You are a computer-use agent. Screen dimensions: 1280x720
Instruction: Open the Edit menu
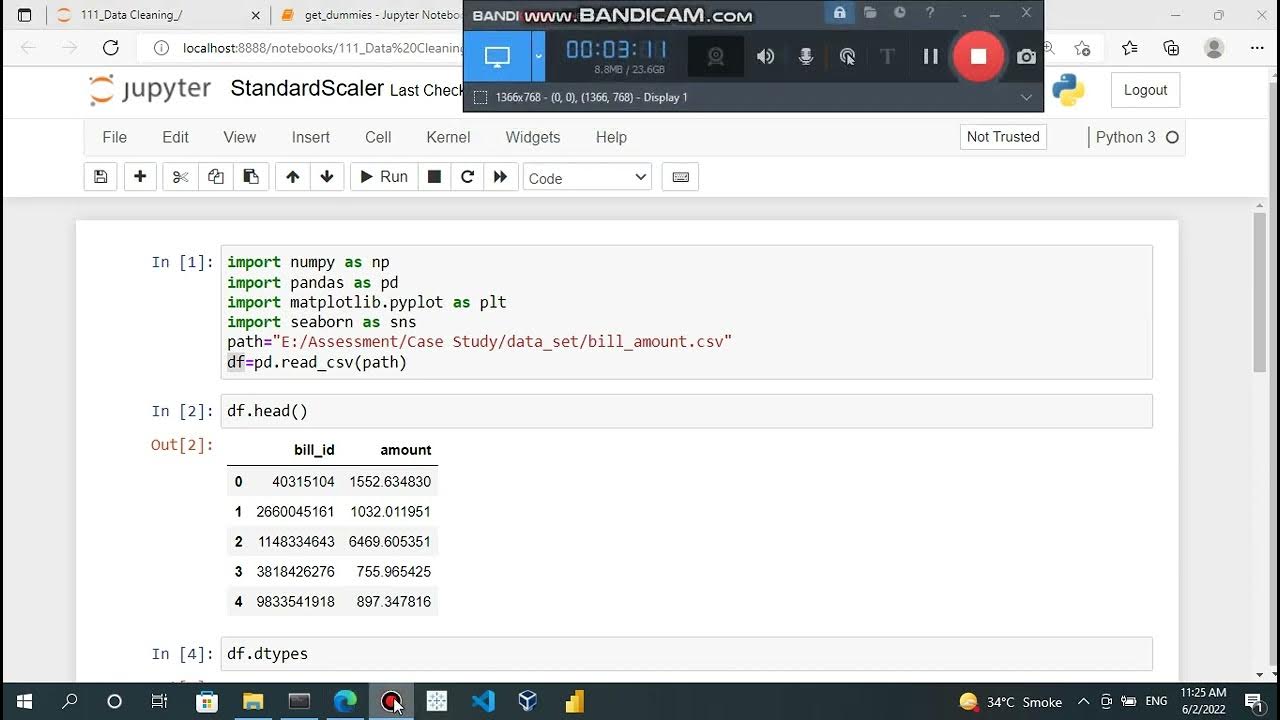click(176, 138)
